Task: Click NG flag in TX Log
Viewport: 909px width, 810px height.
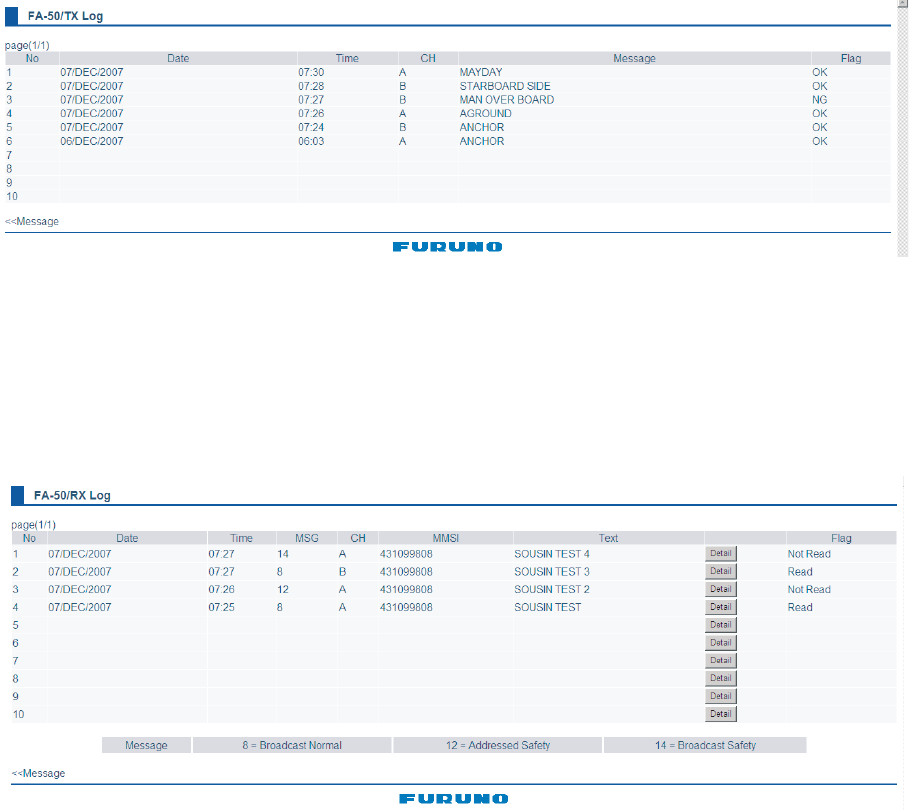Action: 820,100
